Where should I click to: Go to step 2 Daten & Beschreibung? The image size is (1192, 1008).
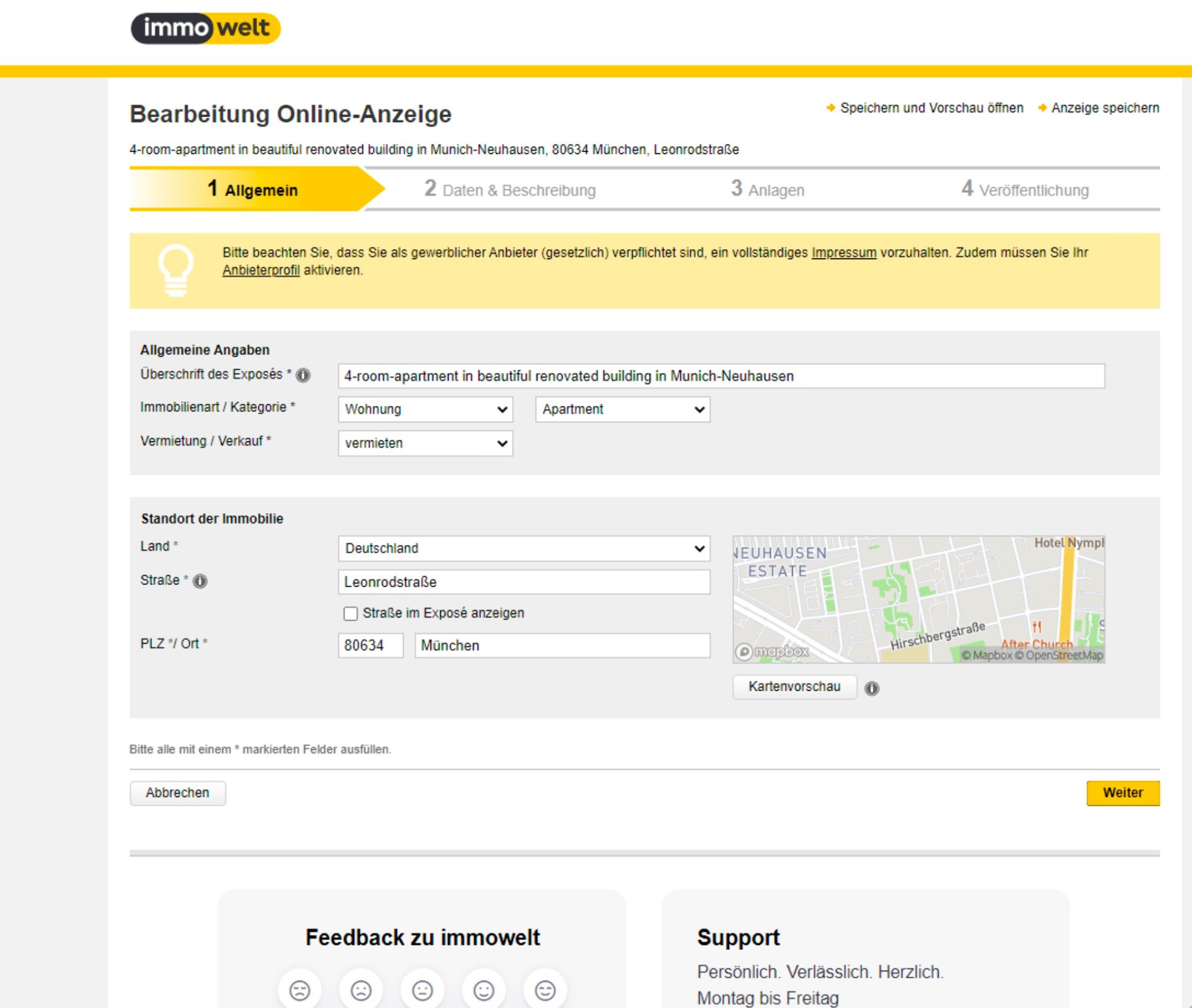click(x=510, y=190)
